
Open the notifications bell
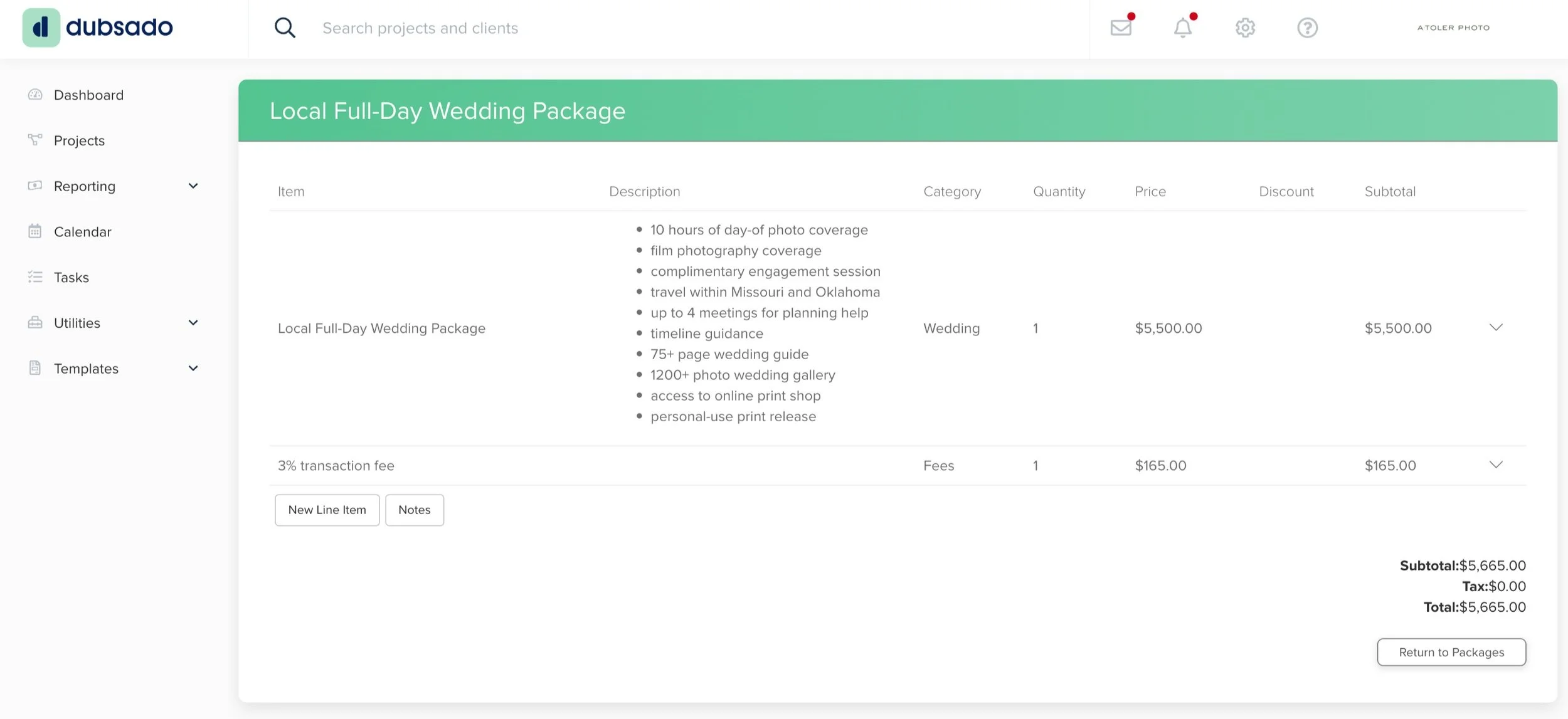1183,28
